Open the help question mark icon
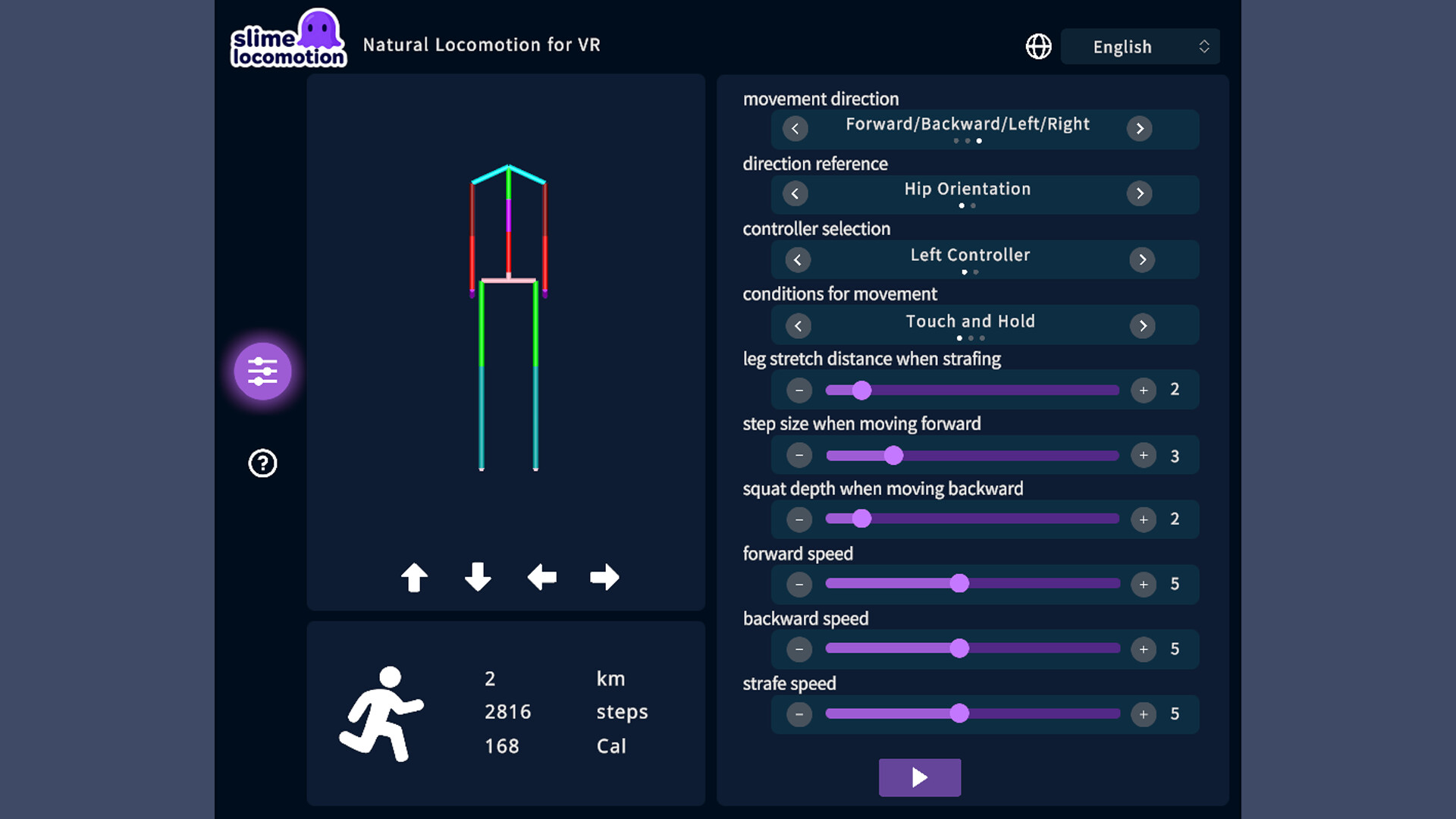 [262, 463]
